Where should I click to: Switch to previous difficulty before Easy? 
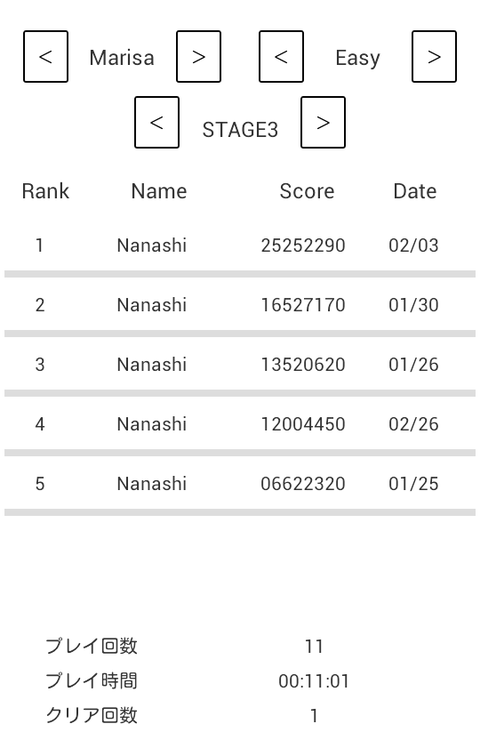pos(281,57)
